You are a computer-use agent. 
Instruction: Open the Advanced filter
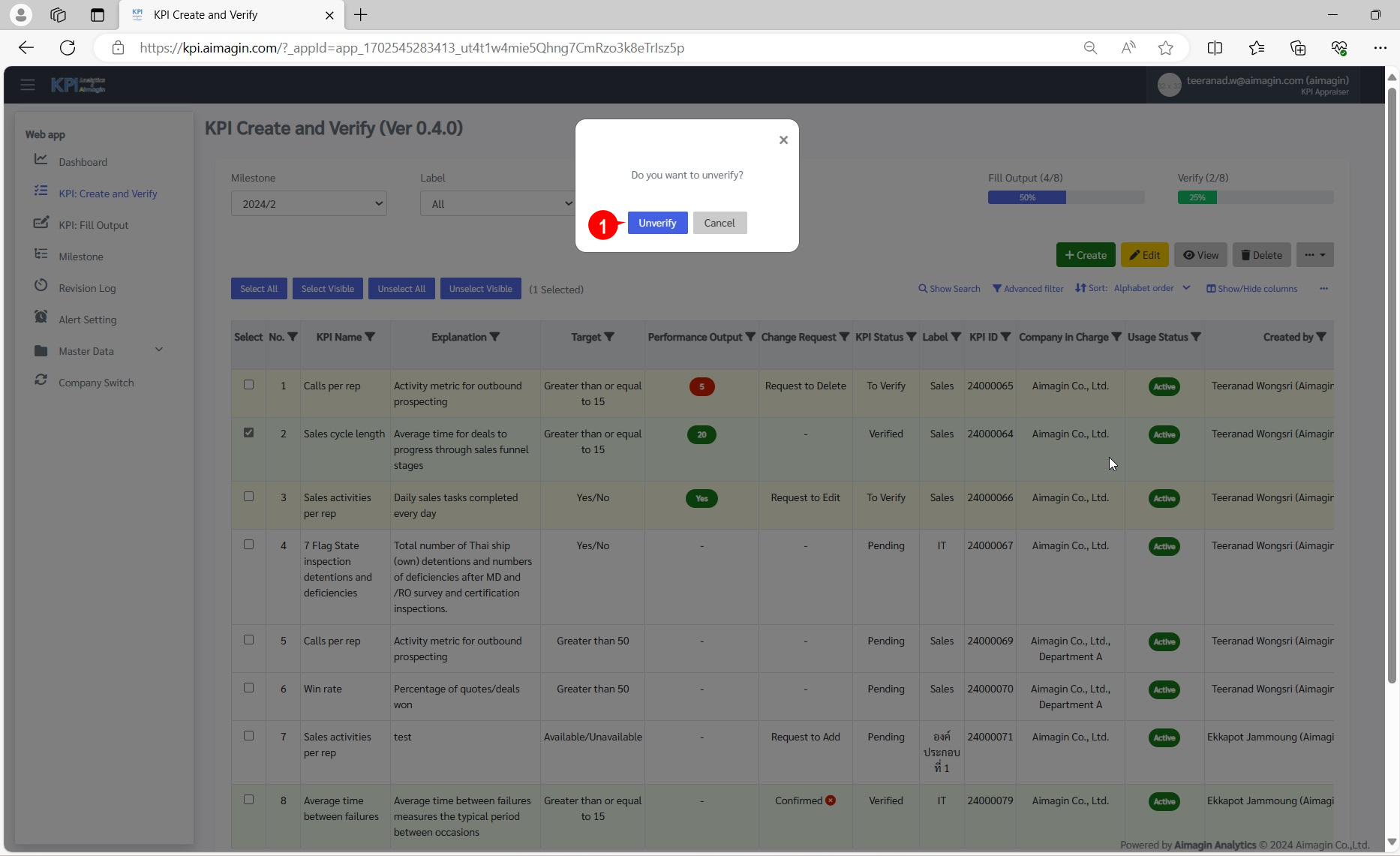[x=1028, y=288]
